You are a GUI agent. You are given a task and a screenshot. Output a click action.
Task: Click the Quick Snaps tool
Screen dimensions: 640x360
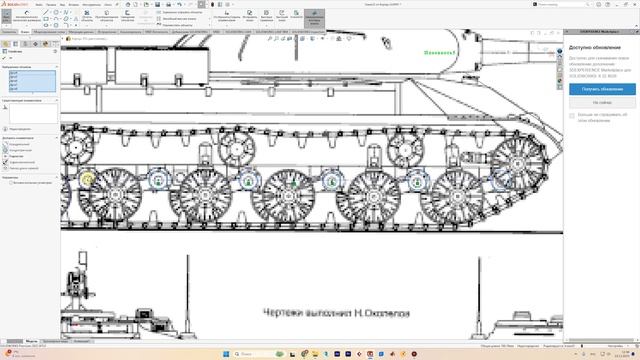coord(267,16)
